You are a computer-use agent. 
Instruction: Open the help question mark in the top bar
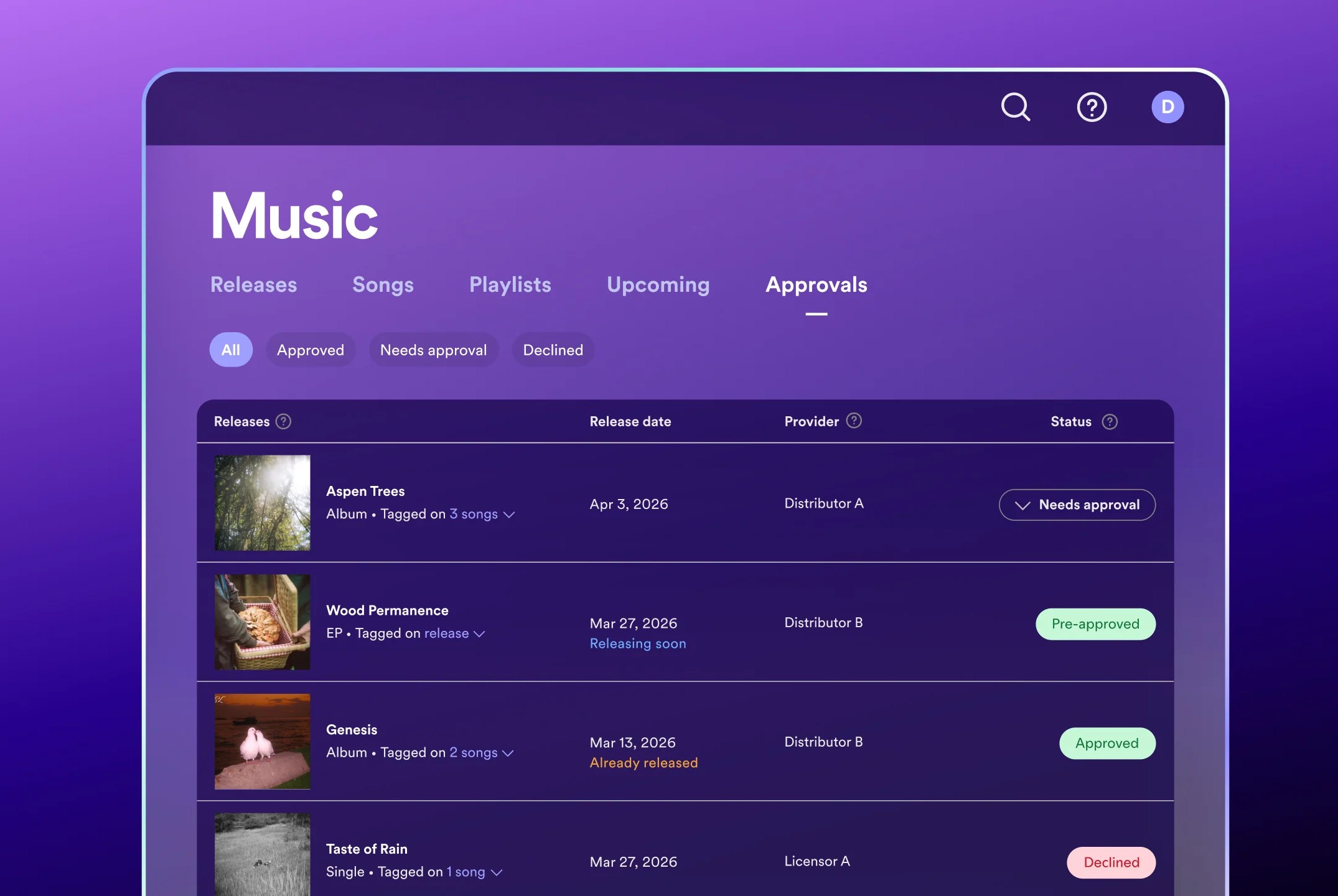pyautogui.click(x=1092, y=107)
